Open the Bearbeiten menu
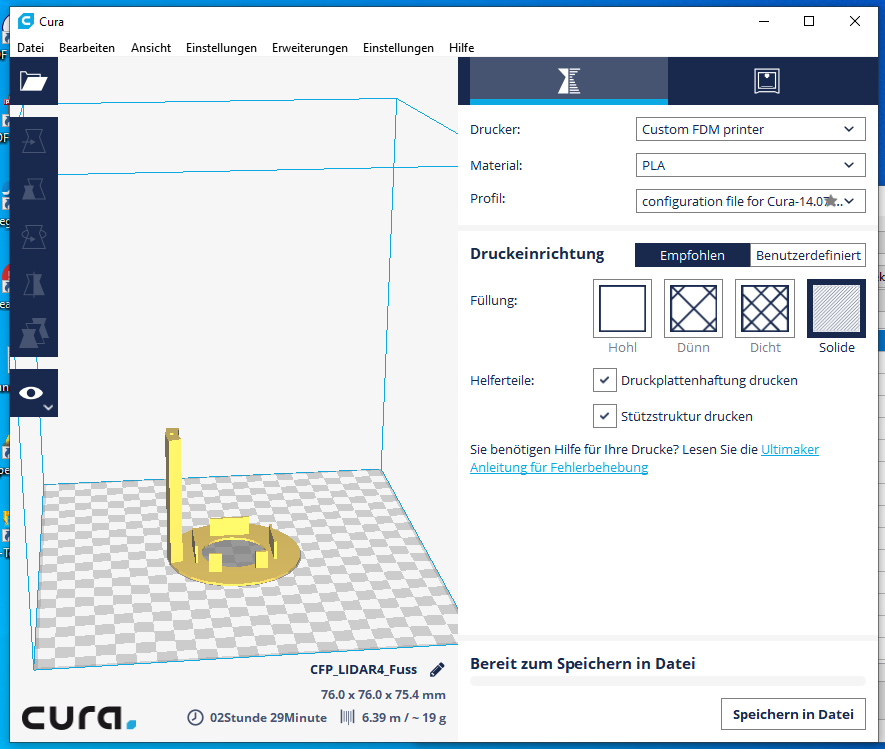The image size is (885, 749). click(87, 48)
